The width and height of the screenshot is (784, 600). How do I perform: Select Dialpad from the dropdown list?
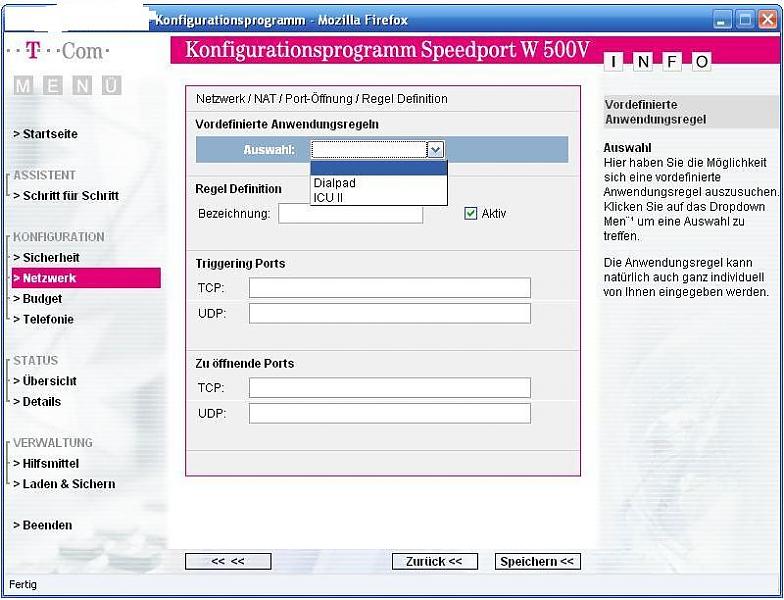[335, 183]
